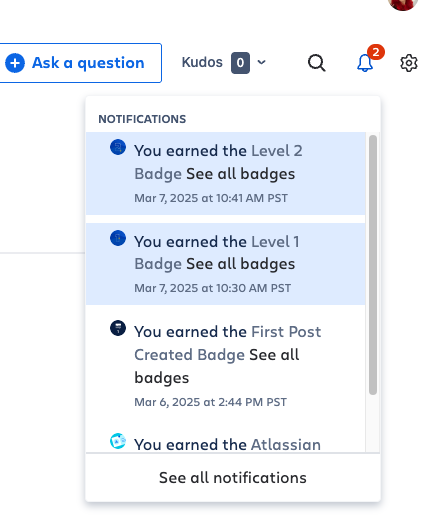Open the user profile avatar
Screen dimensions: 445x529
[403, 4]
